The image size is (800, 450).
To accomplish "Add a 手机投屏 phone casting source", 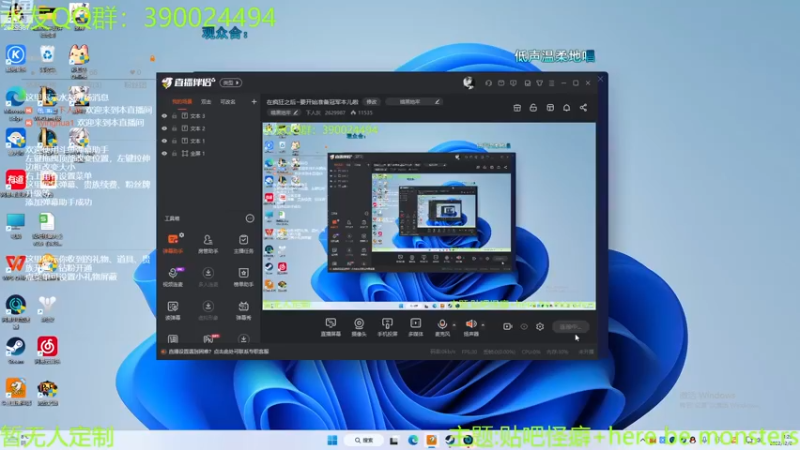I will [x=387, y=327].
